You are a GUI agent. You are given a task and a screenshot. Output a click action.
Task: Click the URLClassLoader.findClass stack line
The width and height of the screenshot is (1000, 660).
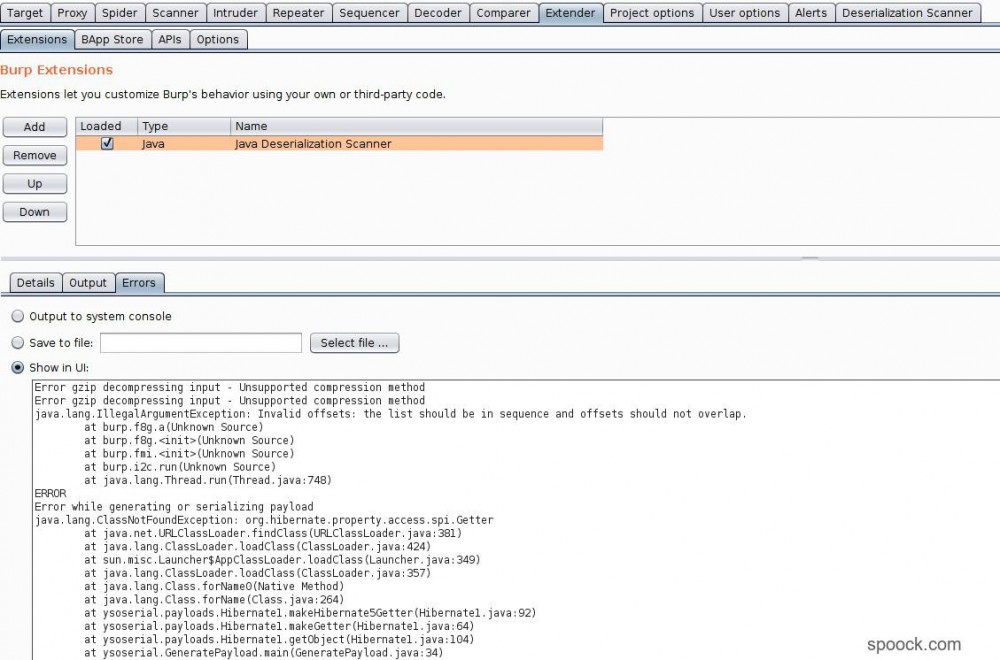pyautogui.click(x=273, y=533)
